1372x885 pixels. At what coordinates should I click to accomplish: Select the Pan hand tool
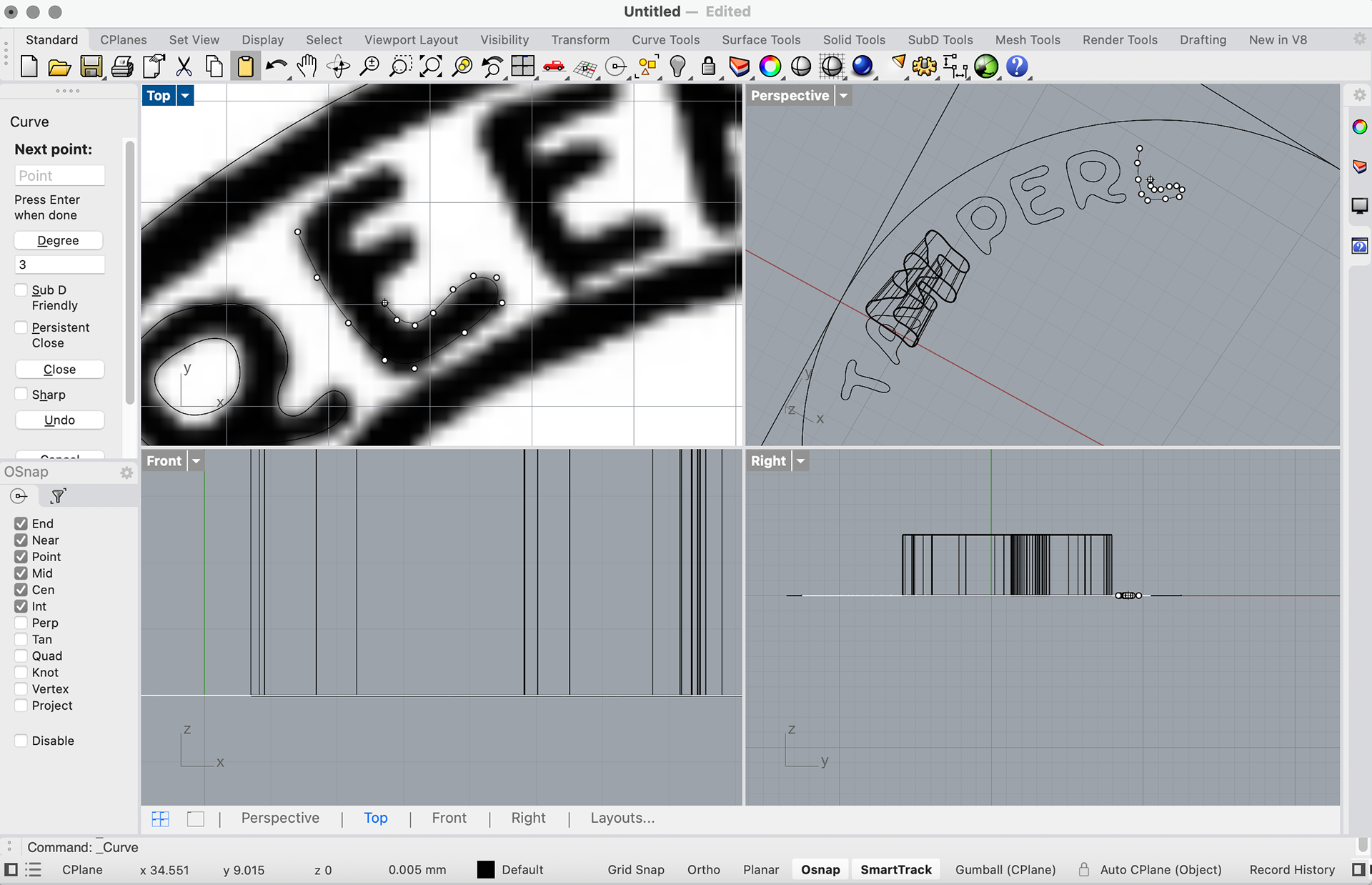(x=307, y=66)
